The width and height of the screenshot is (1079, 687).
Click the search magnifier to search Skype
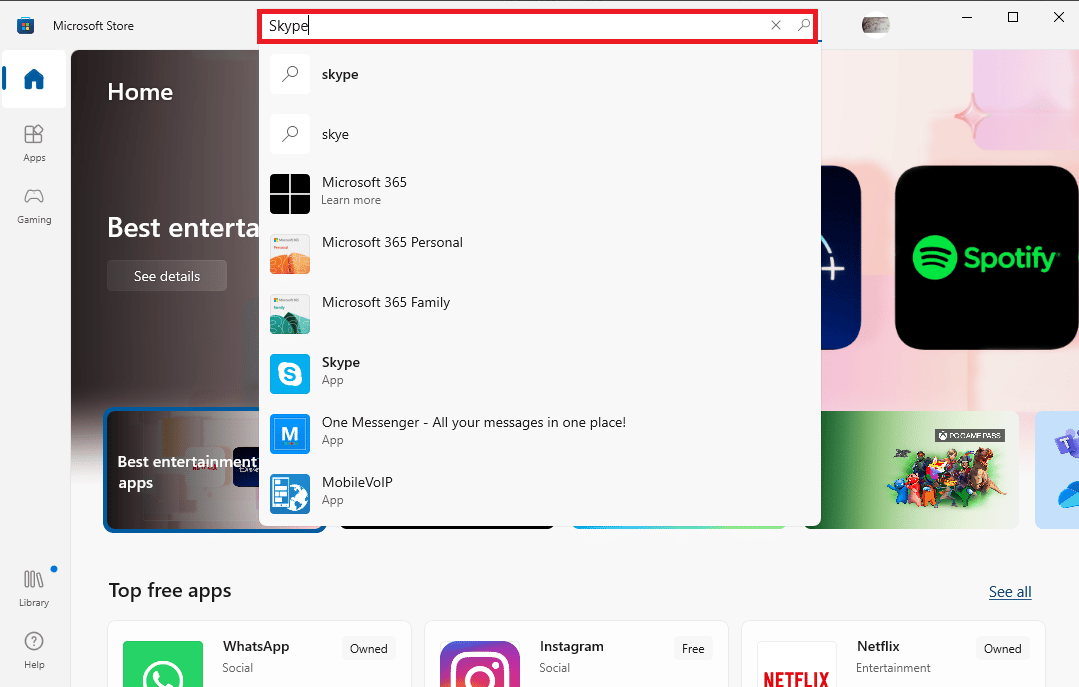tap(803, 25)
